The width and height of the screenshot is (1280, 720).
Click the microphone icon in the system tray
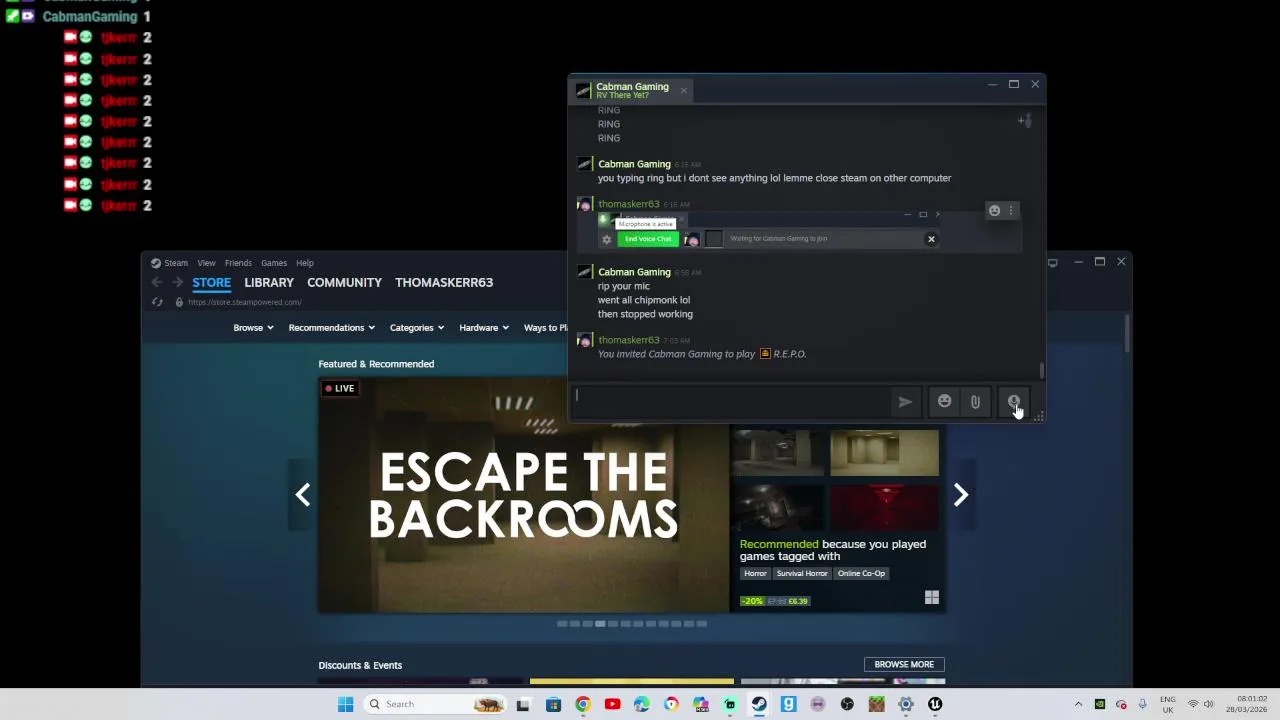[1142, 704]
